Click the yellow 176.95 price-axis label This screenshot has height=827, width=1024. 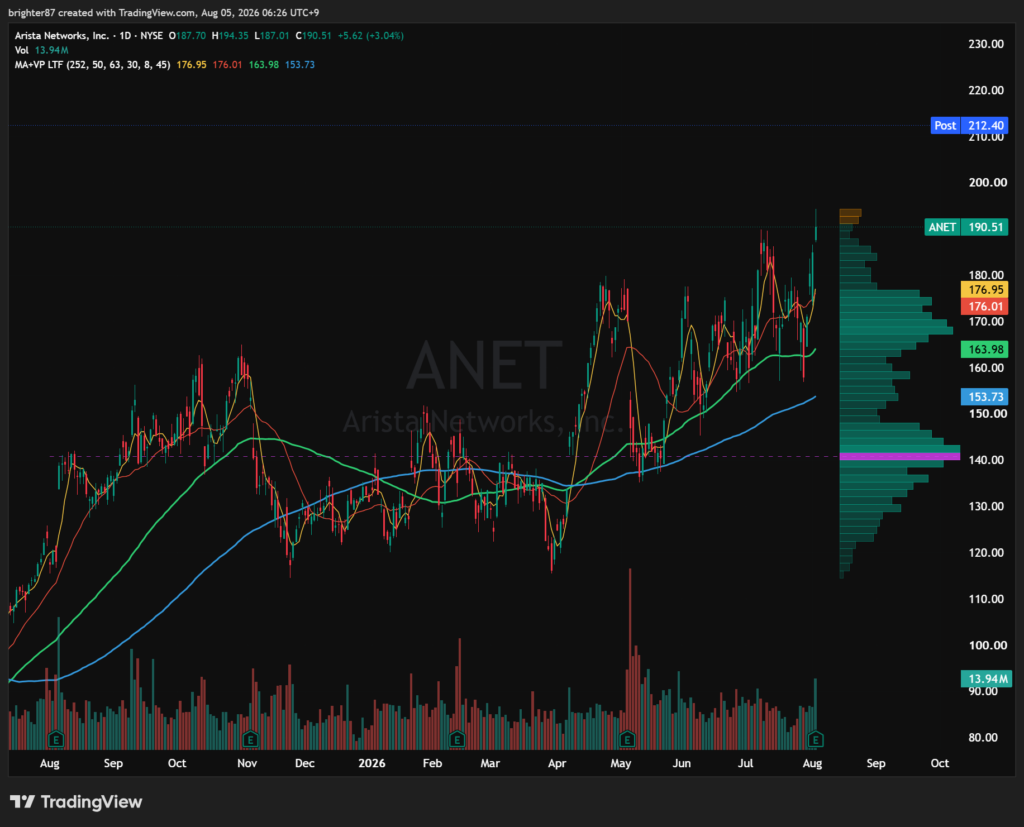tap(985, 289)
